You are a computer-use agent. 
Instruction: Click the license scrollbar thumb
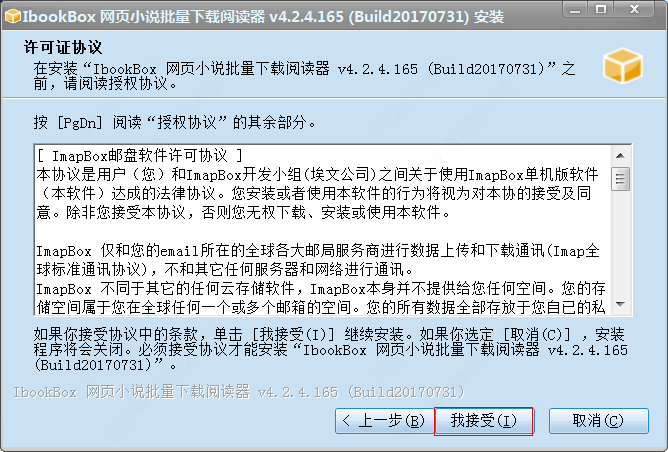click(620, 179)
